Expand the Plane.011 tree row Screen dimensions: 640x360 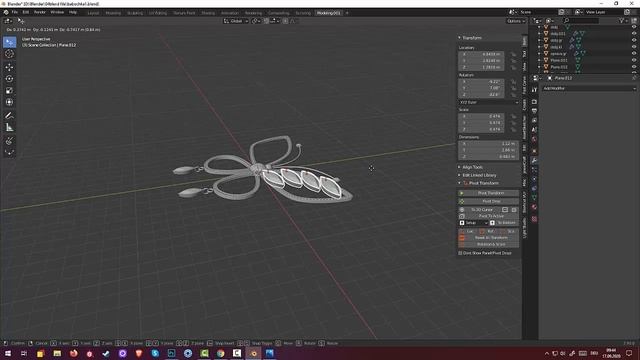540,60
